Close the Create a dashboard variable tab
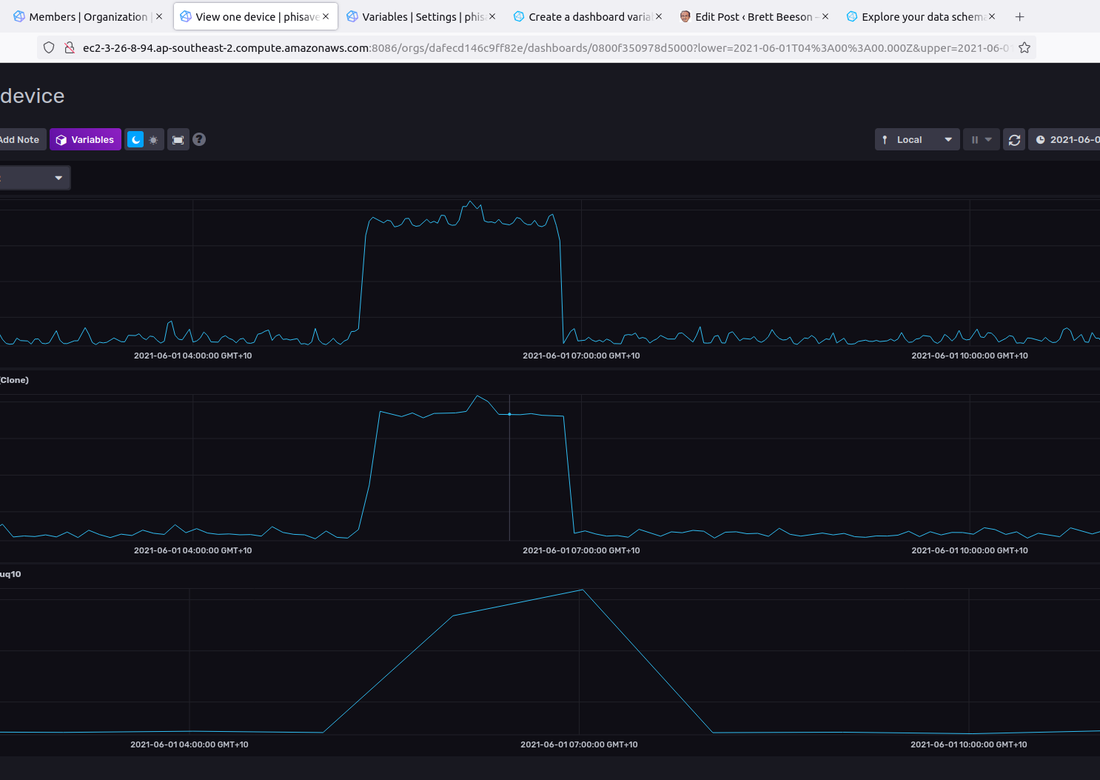 point(659,16)
